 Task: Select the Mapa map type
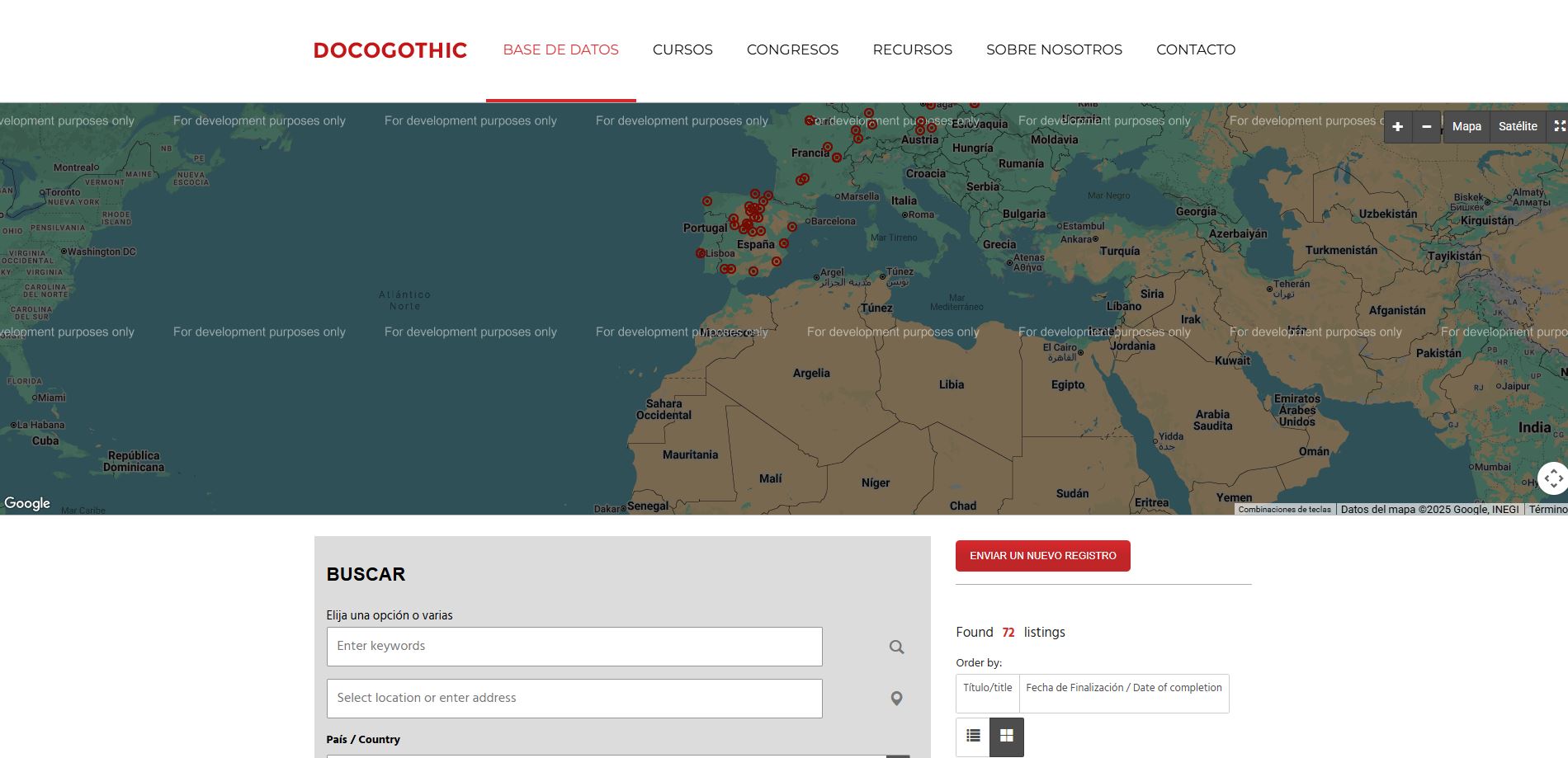1466,126
